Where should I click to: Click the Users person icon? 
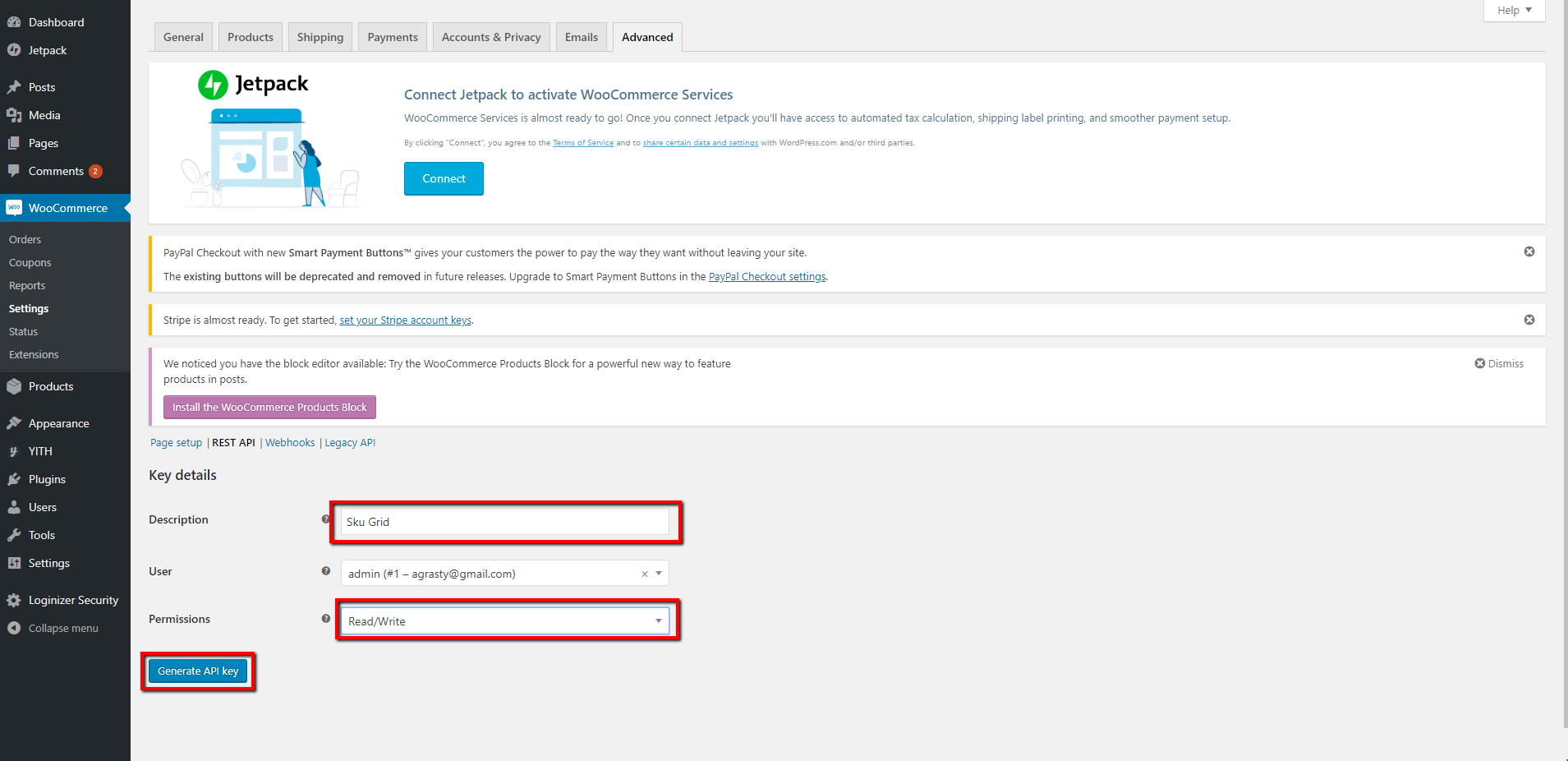click(14, 507)
